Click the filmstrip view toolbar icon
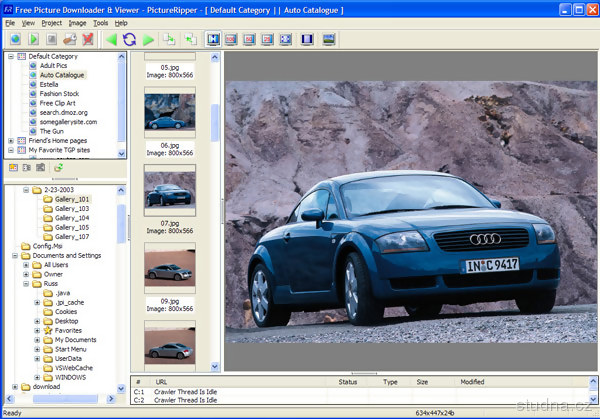The width and height of the screenshot is (600, 419). 307,40
